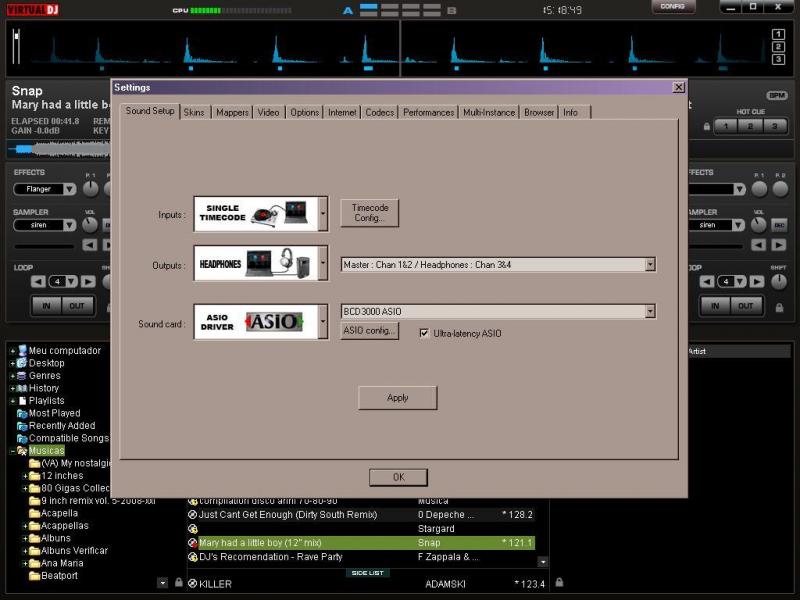Set right deck loop OUT point

click(x=745, y=306)
